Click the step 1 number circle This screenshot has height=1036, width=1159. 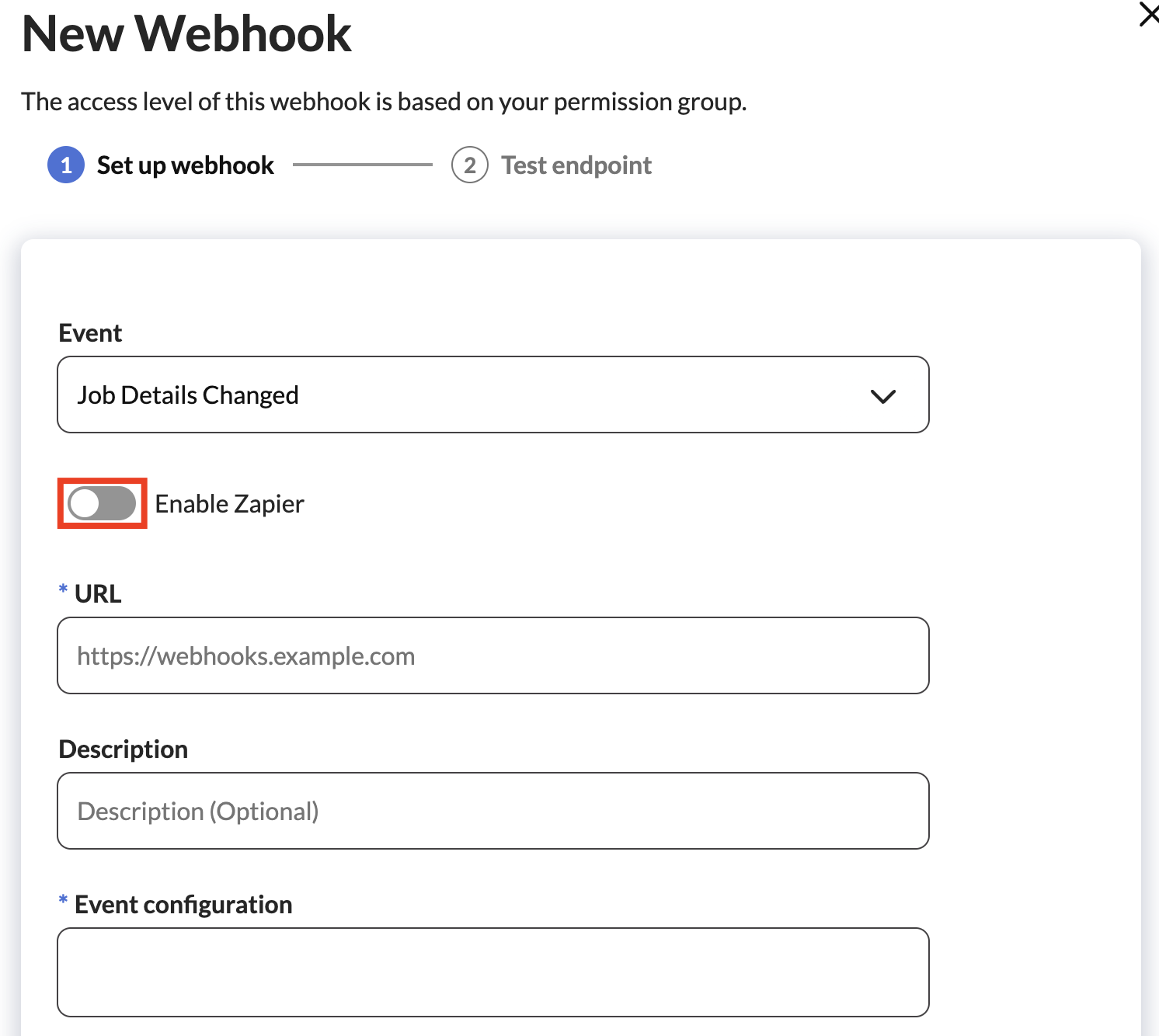[x=66, y=165]
